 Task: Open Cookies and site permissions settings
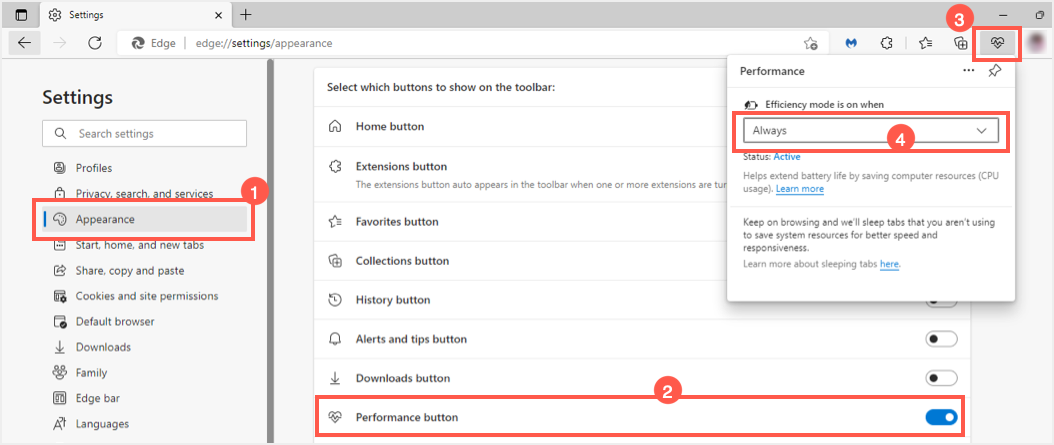(x=146, y=296)
